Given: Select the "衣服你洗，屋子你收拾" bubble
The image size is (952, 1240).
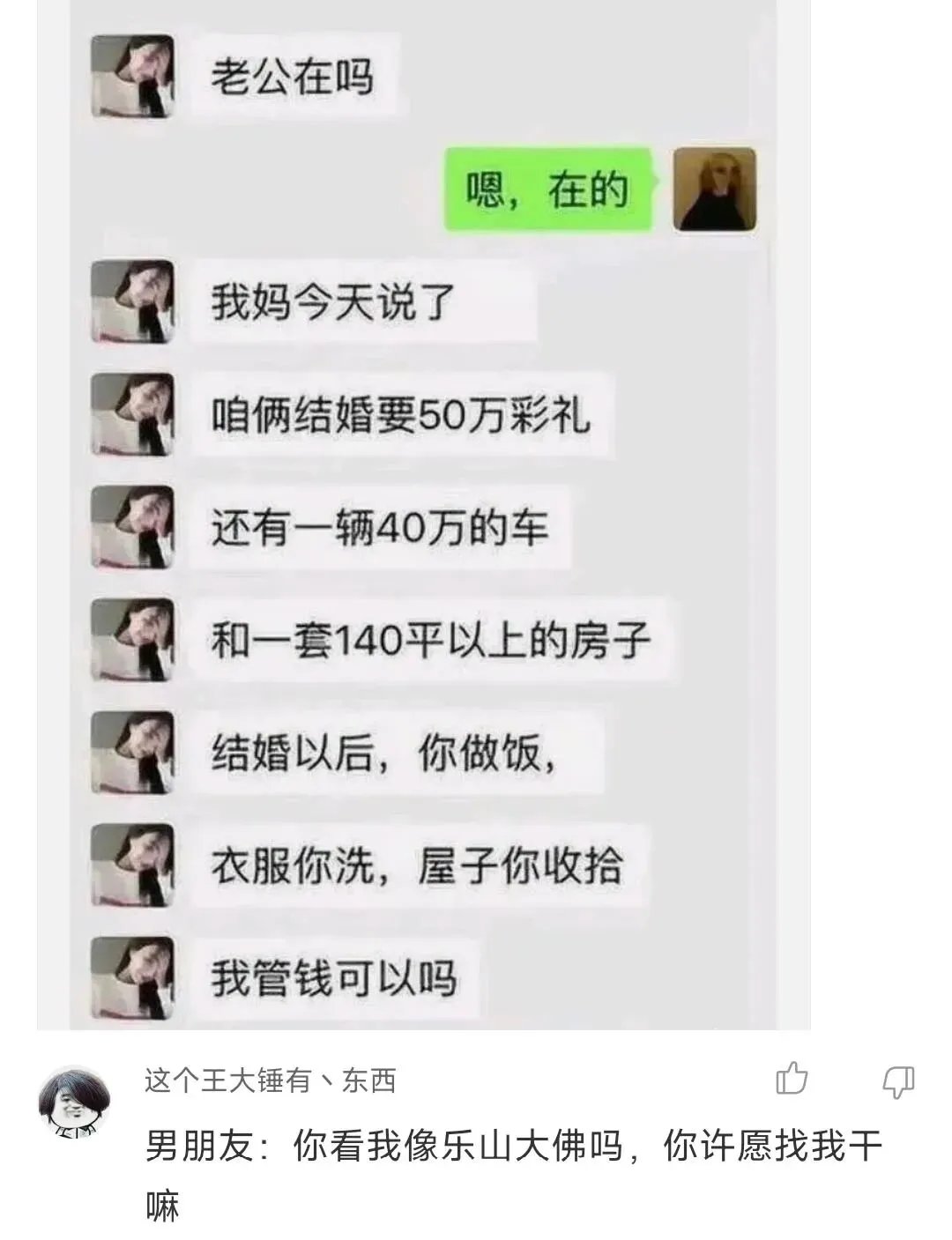Looking at the screenshot, I should pos(418,866).
